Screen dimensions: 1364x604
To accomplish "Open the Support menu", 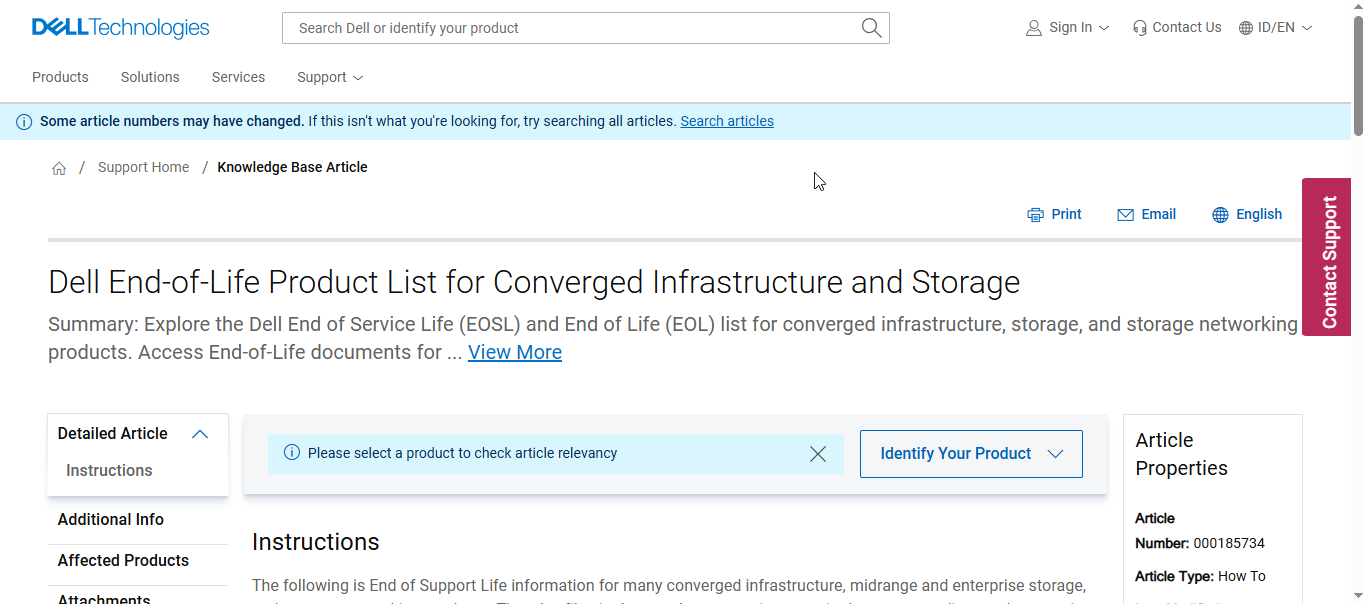I will [329, 77].
